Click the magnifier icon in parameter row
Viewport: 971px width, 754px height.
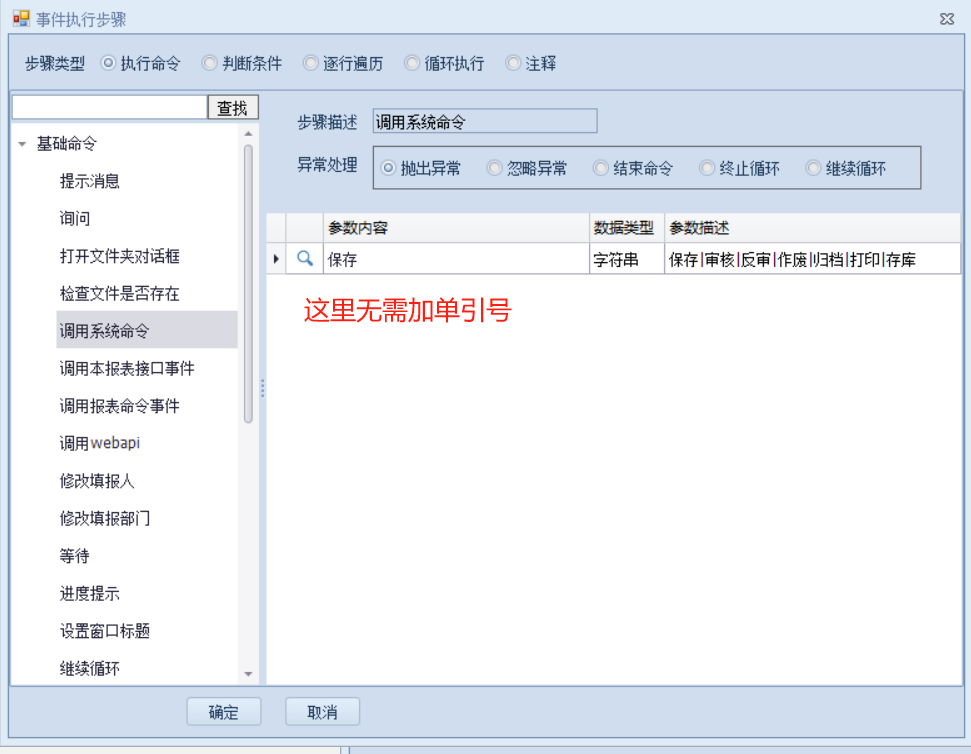tap(305, 259)
